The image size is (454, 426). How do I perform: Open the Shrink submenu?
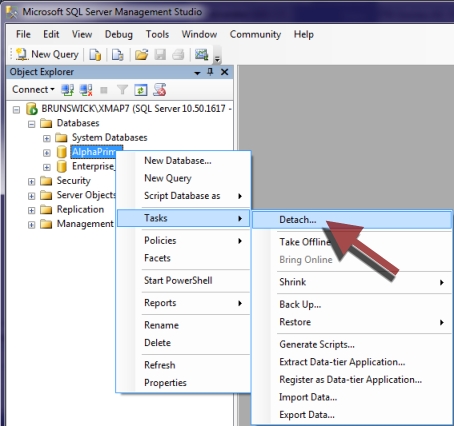(352, 282)
